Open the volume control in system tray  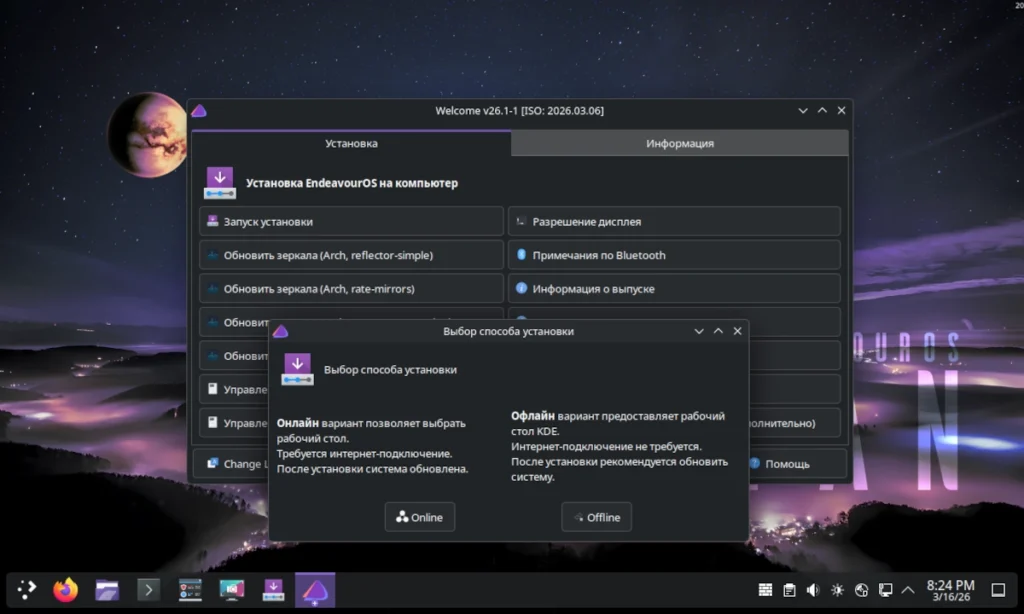tap(813, 590)
